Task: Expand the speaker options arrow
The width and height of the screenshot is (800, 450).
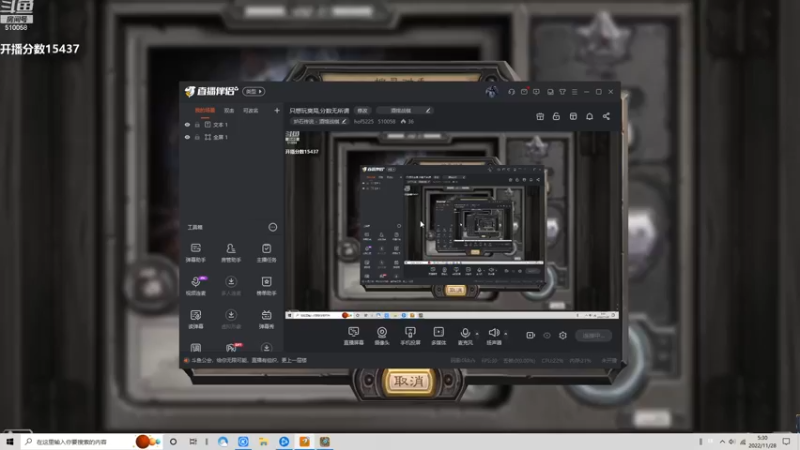Action: tap(506, 334)
